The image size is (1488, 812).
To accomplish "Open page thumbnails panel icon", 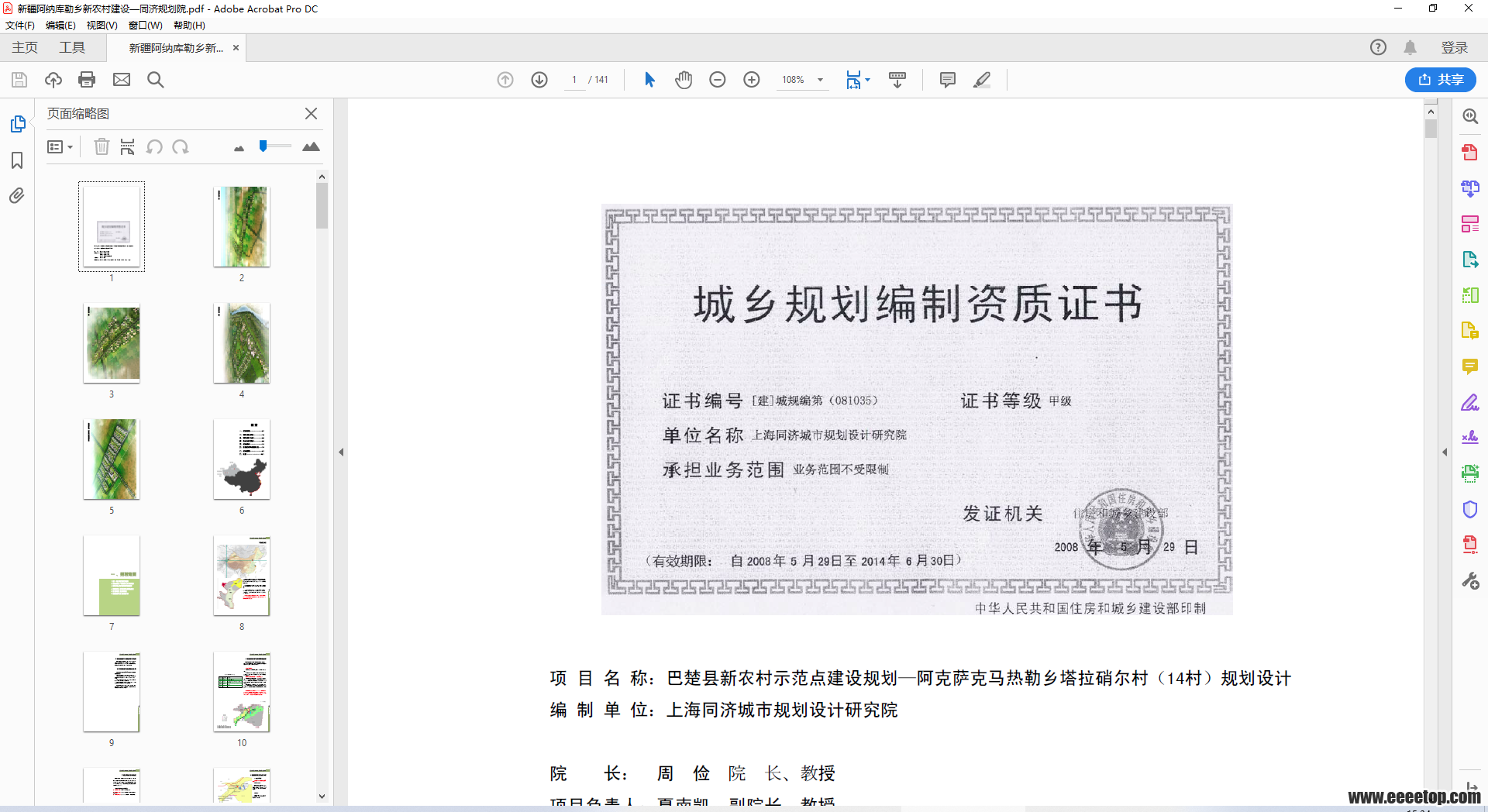I will (x=18, y=124).
